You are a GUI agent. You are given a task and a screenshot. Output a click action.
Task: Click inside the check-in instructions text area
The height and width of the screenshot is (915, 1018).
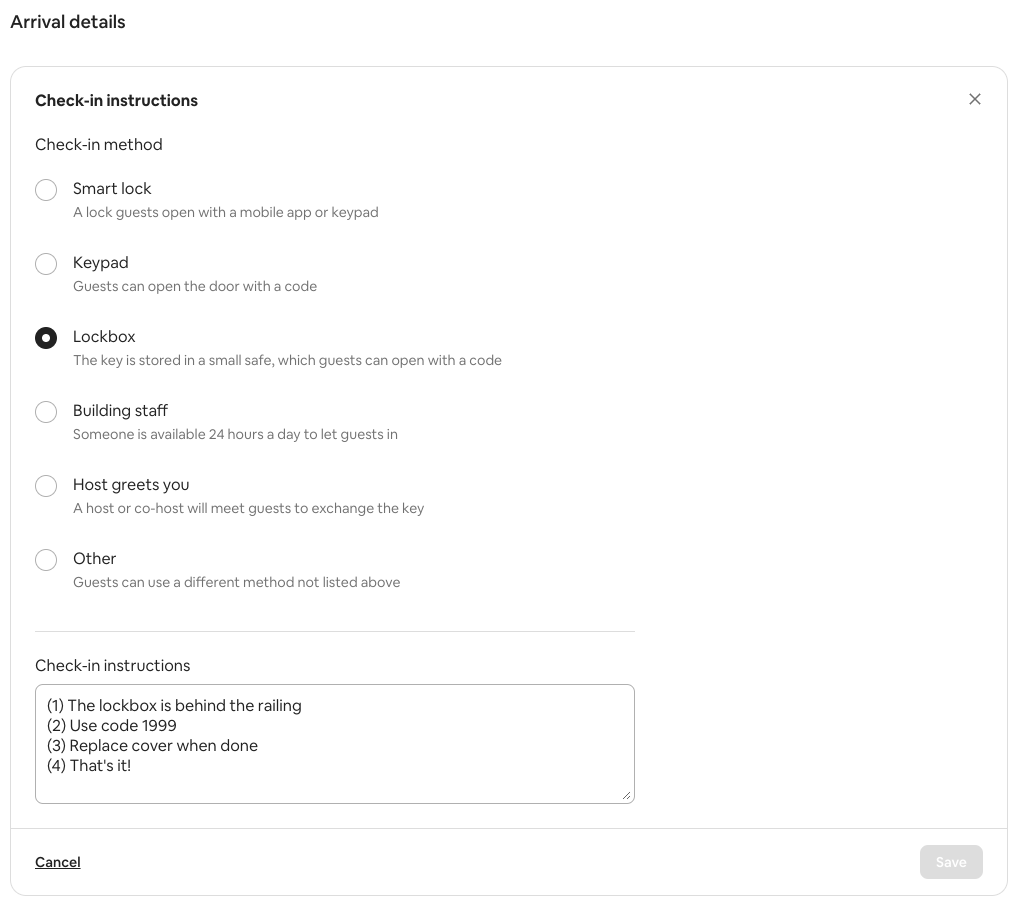(x=335, y=744)
